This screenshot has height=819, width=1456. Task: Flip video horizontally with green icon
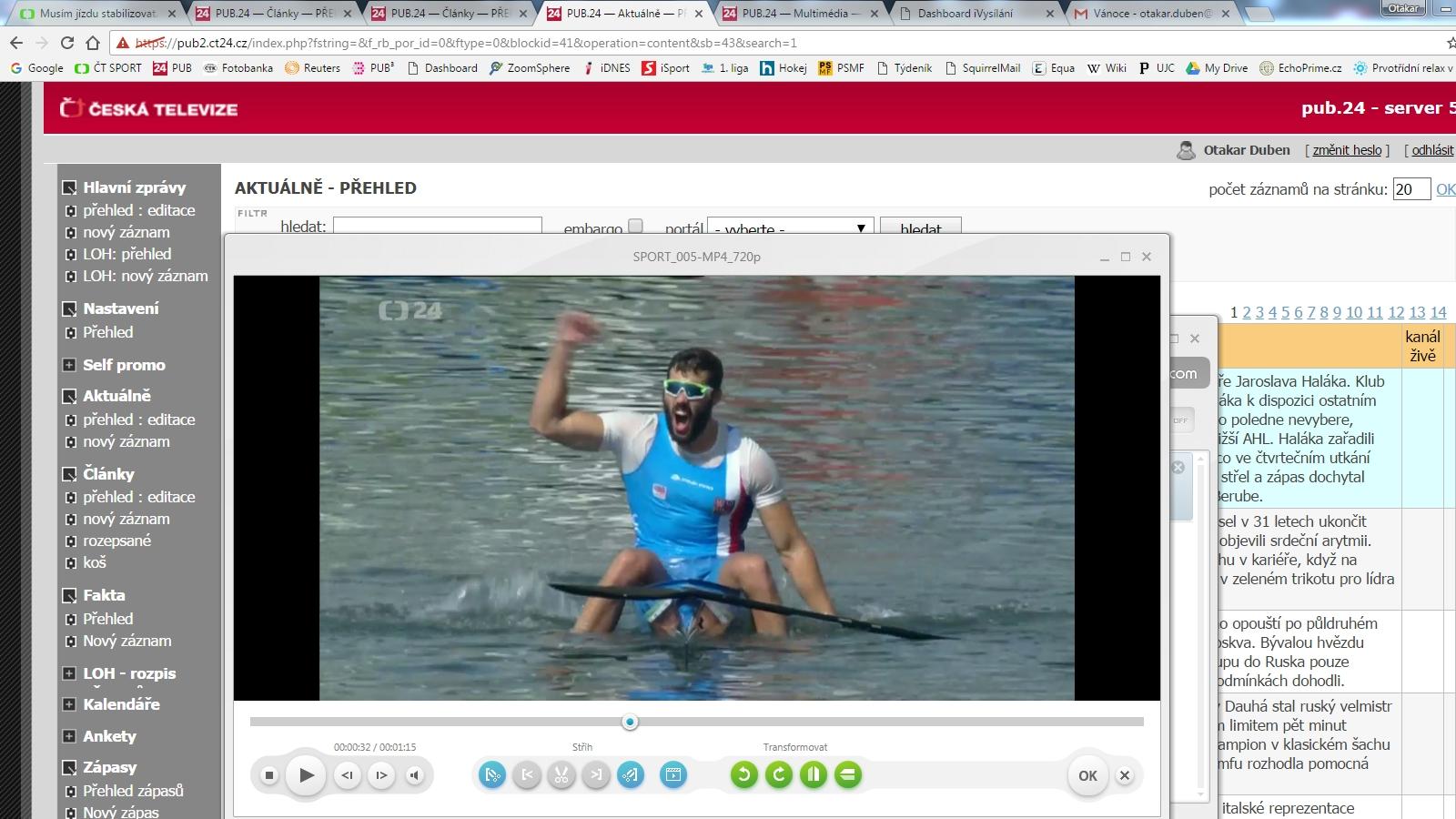tap(814, 775)
